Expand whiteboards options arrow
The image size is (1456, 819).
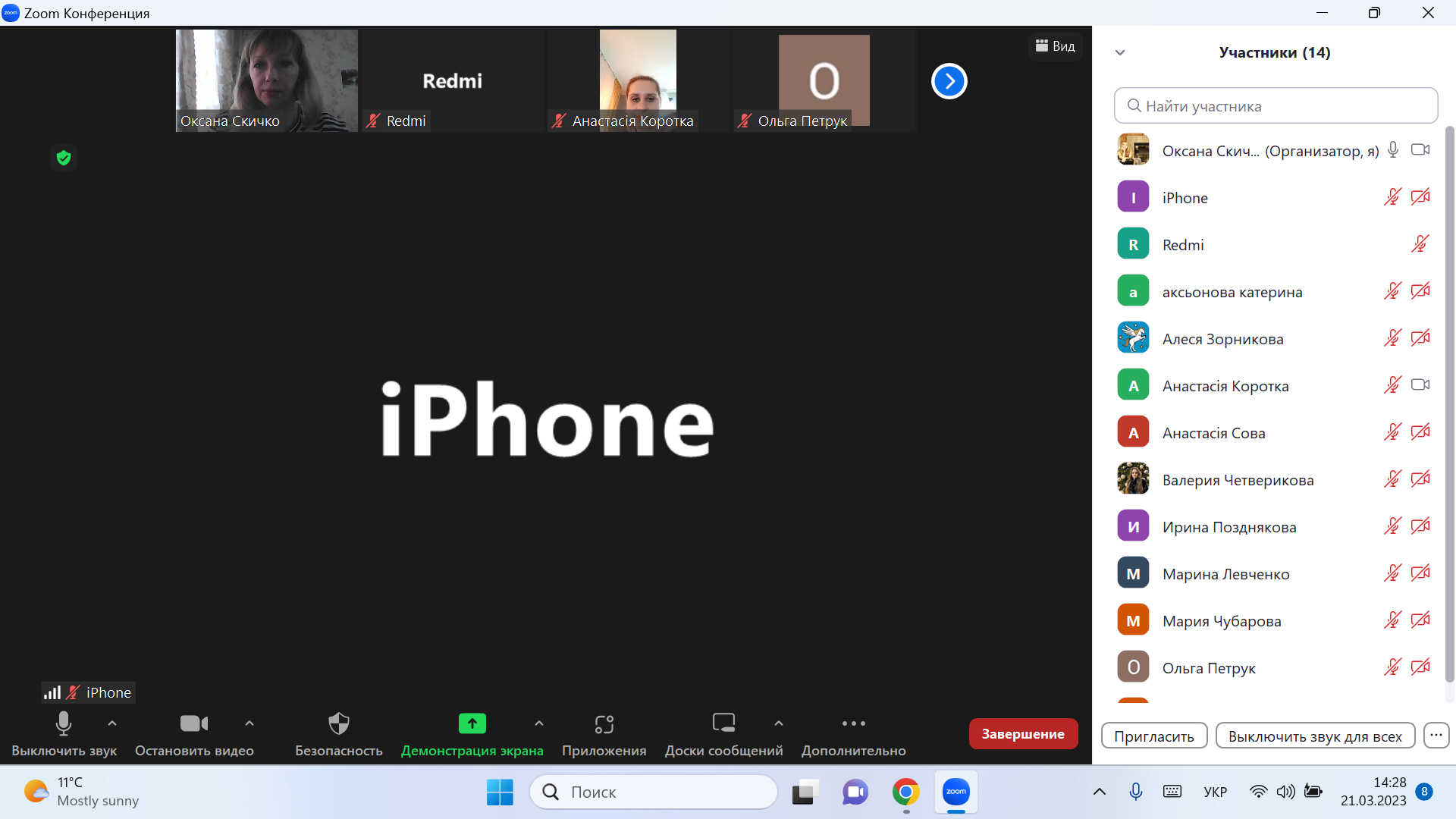coord(779,723)
